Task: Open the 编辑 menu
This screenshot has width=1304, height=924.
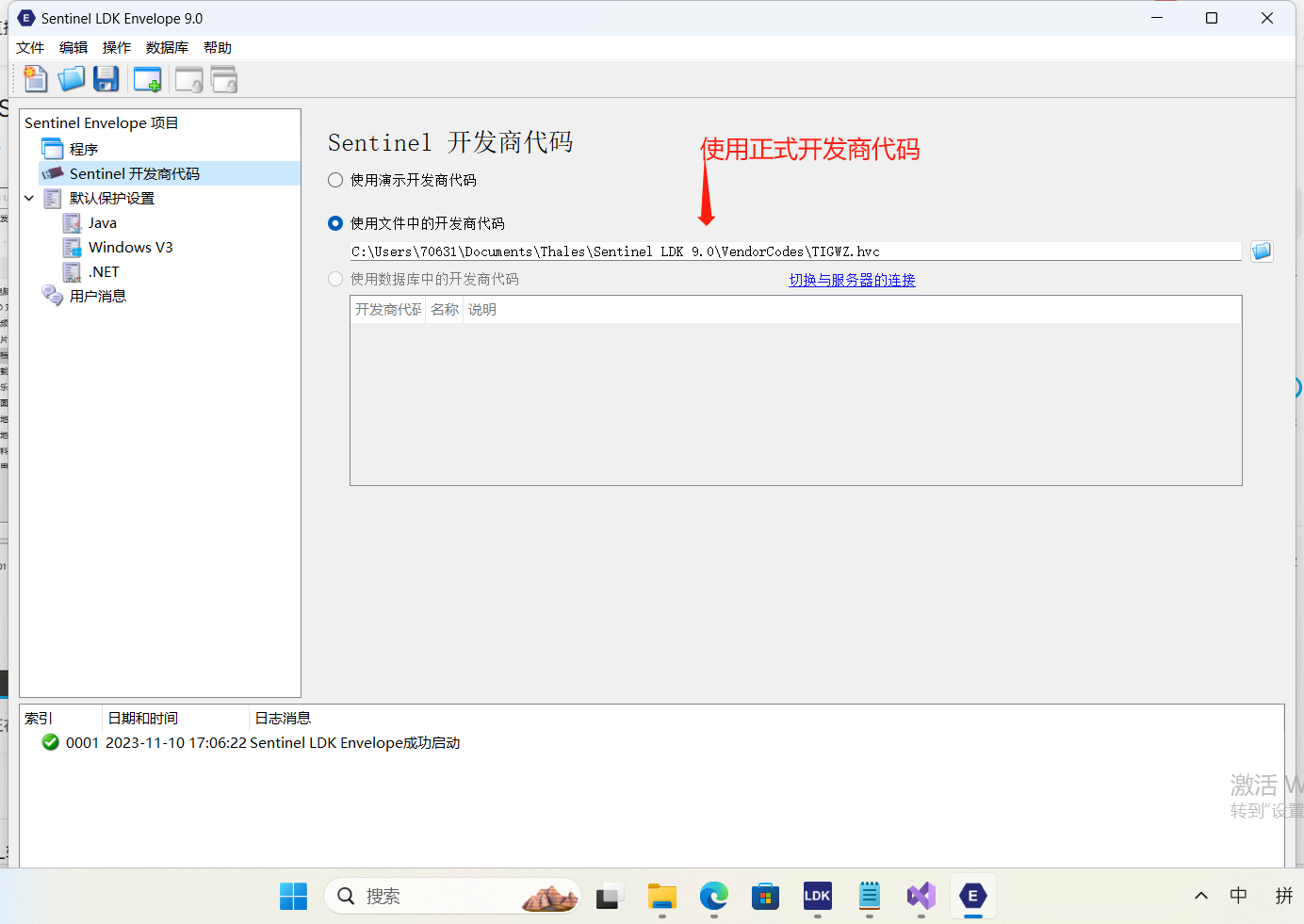Action: [x=73, y=47]
